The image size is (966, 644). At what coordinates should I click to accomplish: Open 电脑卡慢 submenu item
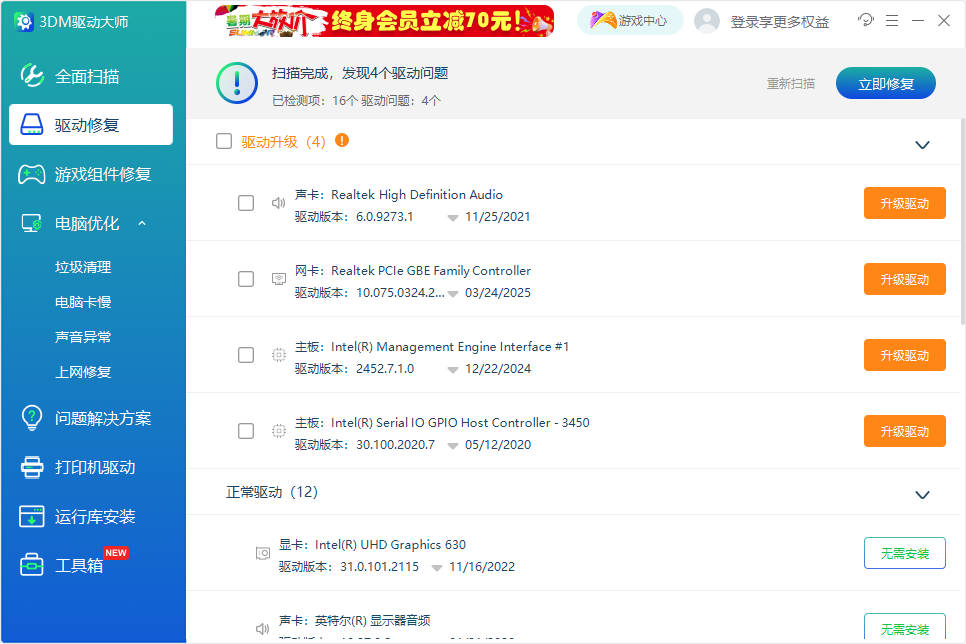click(x=83, y=302)
